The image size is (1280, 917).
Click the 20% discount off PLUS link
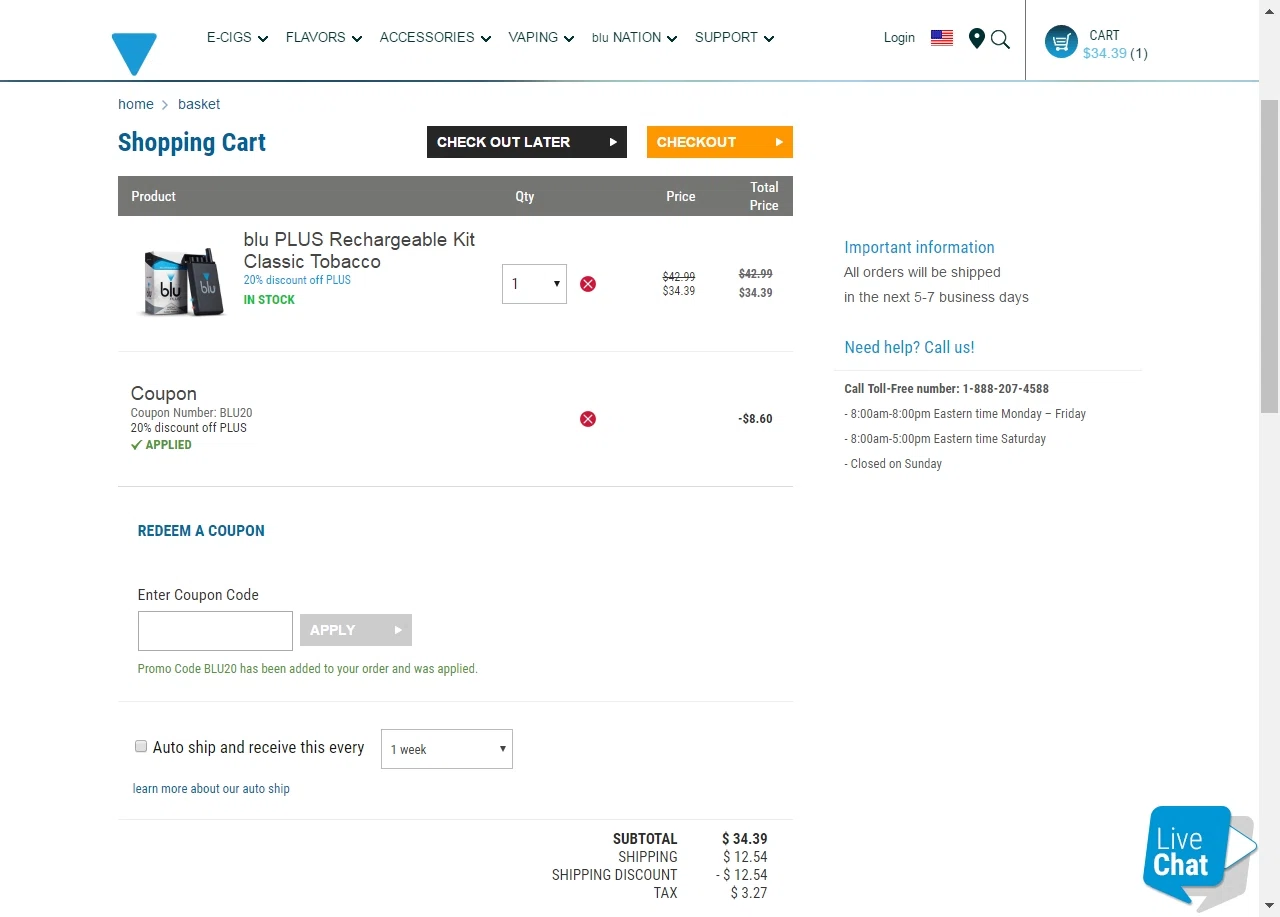pyautogui.click(x=297, y=280)
